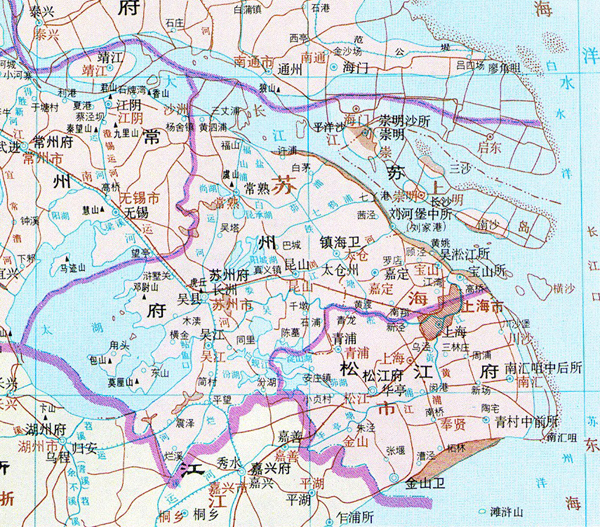
Task: Click the 湖州府 city marker
Action: click(64, 440)
